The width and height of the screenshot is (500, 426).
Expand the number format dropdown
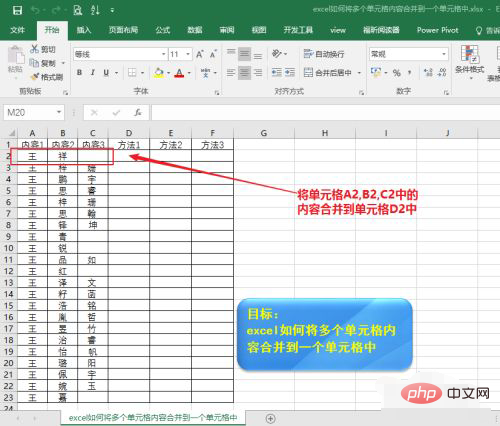pyautogui.click(x=444, y=54)
